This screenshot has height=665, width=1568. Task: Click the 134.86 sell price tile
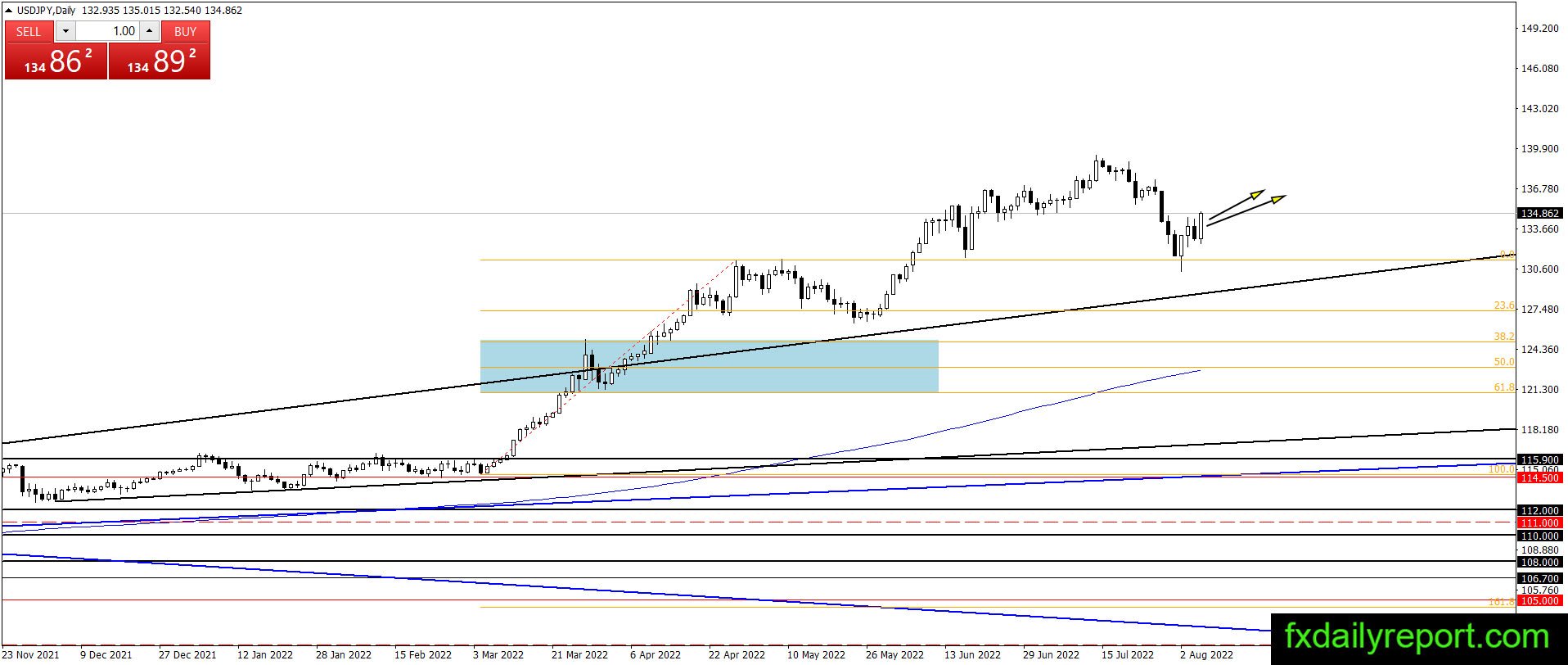tap(56, 61)
